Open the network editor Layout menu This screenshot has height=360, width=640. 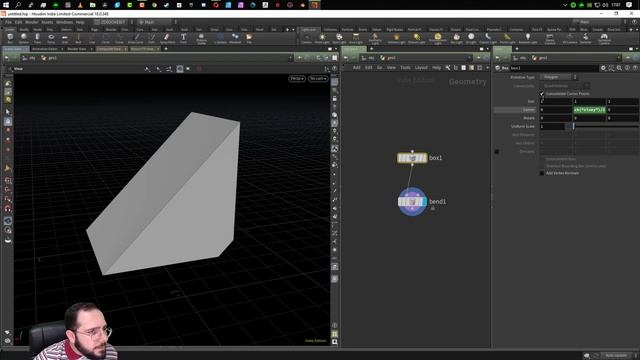tap(421, 68)
